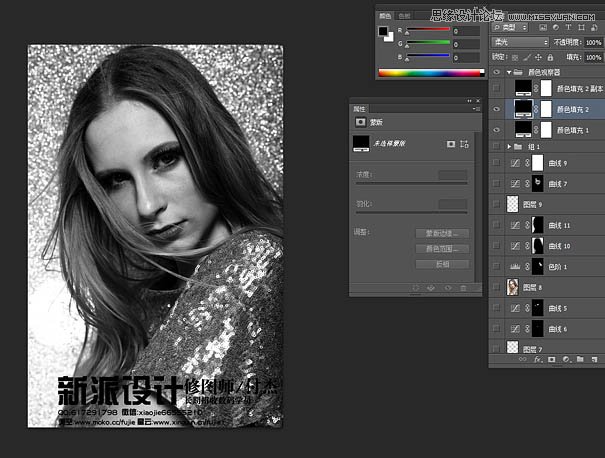This screenshot has height=458, width=605.
Task: Click link layers icon at Layers panel bottom
Action: point(522,359)
